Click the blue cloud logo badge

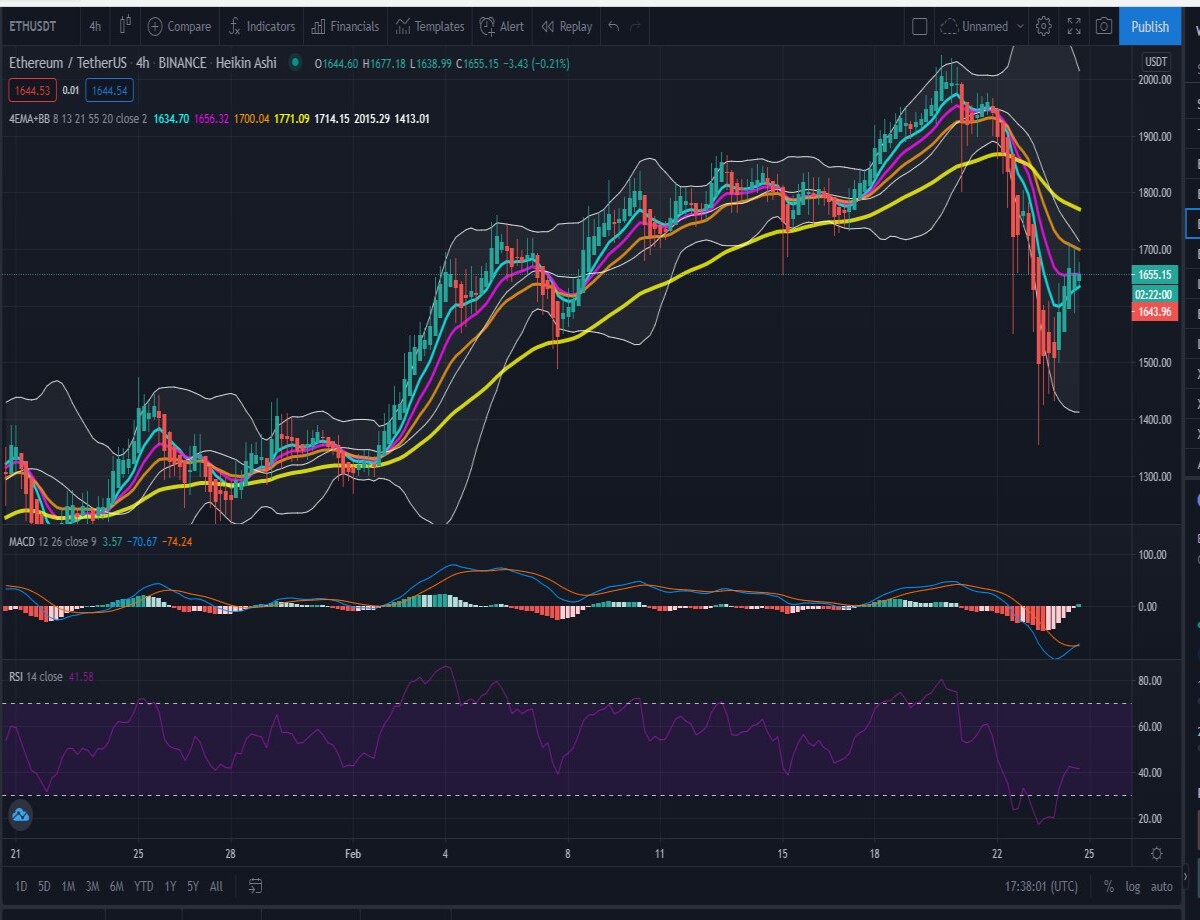tap(21, 816)
